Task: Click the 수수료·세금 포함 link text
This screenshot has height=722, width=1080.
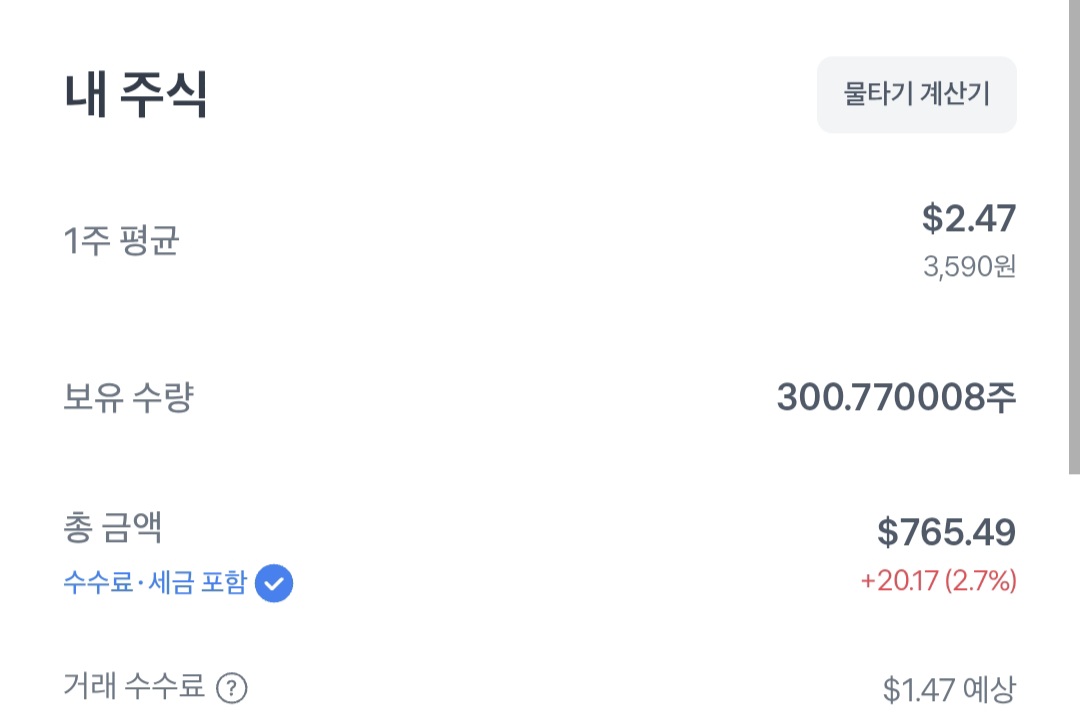Action: pyautogui.click(x=154, y=583)
